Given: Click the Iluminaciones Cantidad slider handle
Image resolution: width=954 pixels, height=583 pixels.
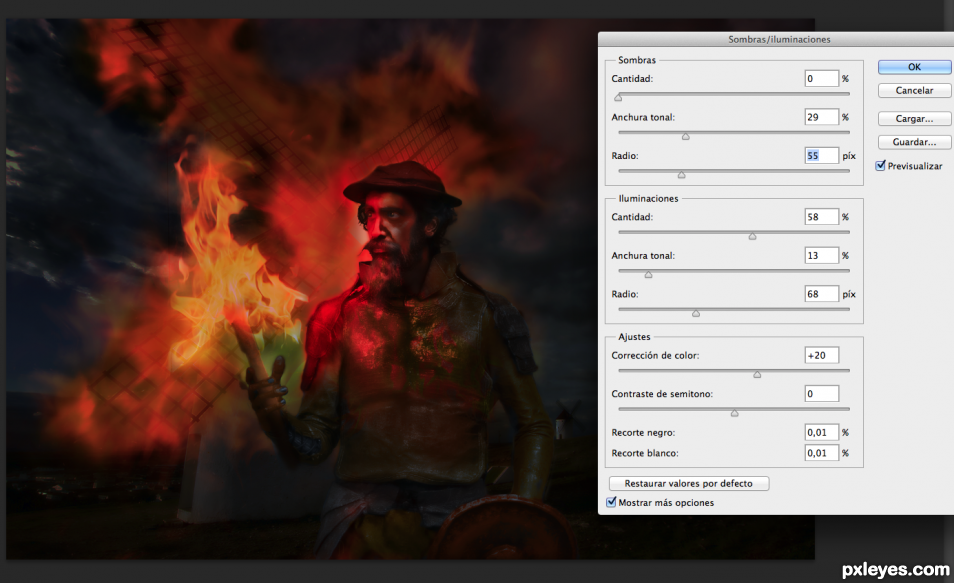Looking at the screenshot, I should (753, 236).
